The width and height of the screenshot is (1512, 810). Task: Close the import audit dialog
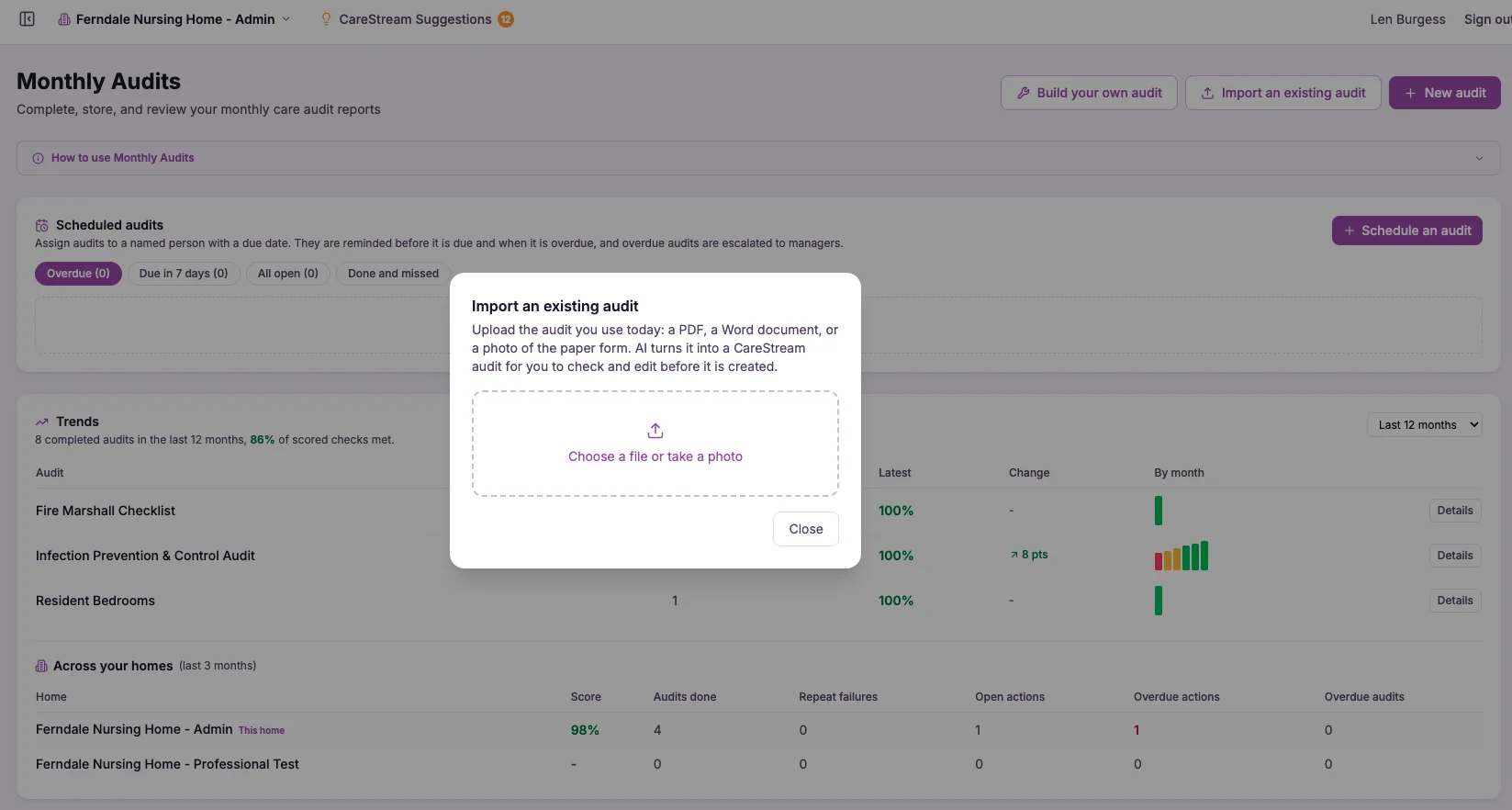pyautogui.click(x=806, y=529)
